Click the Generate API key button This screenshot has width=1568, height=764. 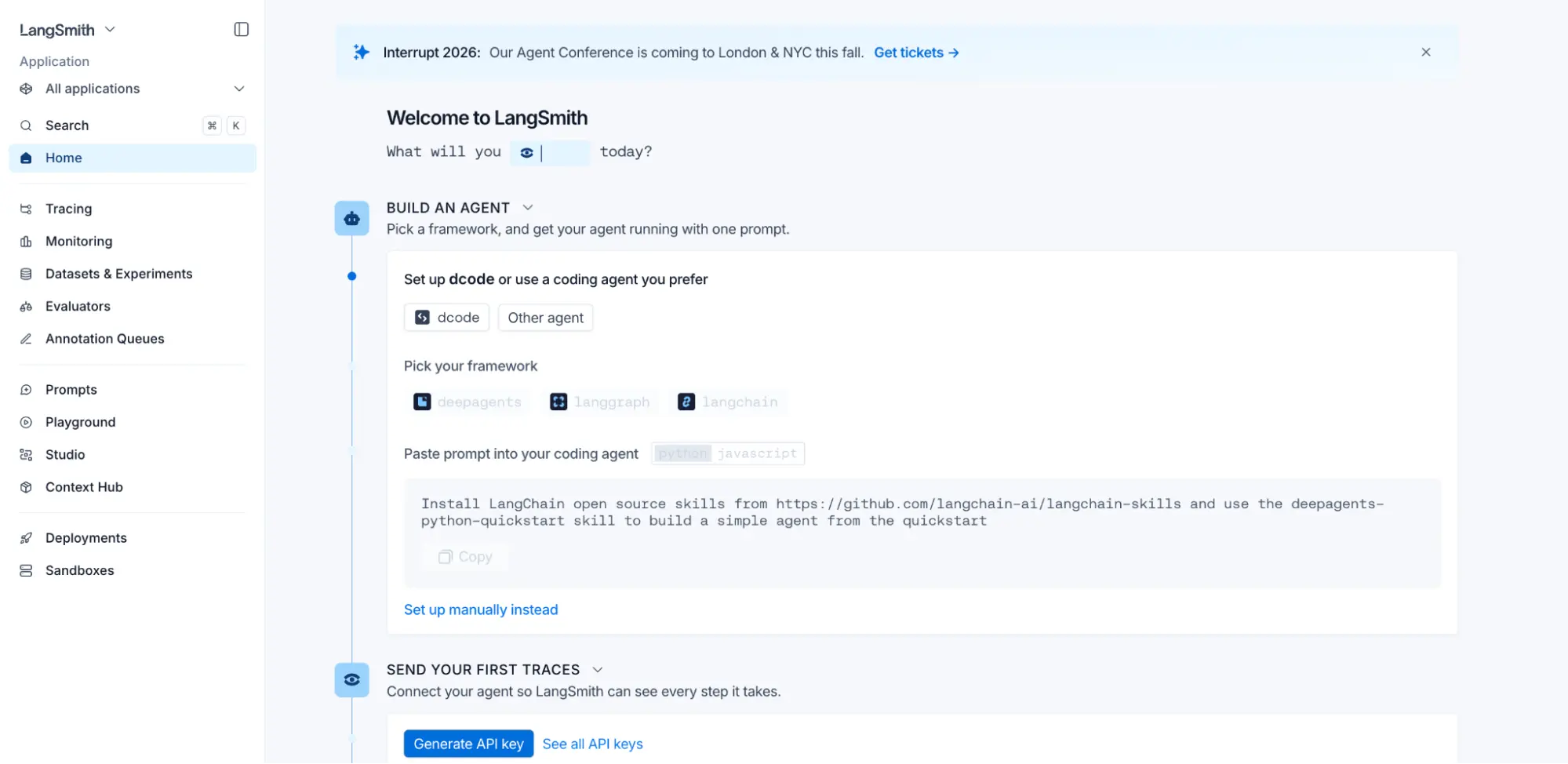point(468,744)
